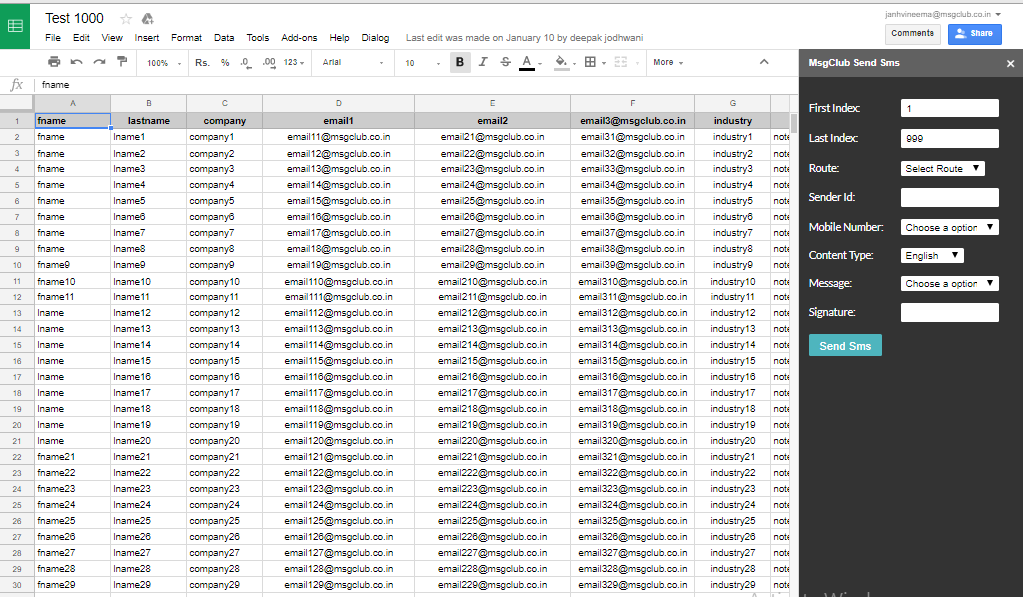Viewport: 1023px width, 597px height.
Task: Open the zoom 100% dropdown
Action: (164, 63)
